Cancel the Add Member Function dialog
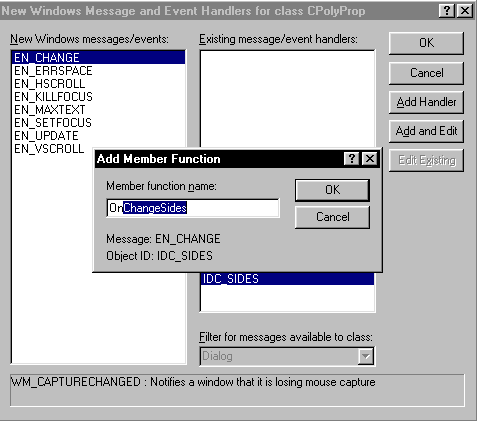 coord(332,217)
